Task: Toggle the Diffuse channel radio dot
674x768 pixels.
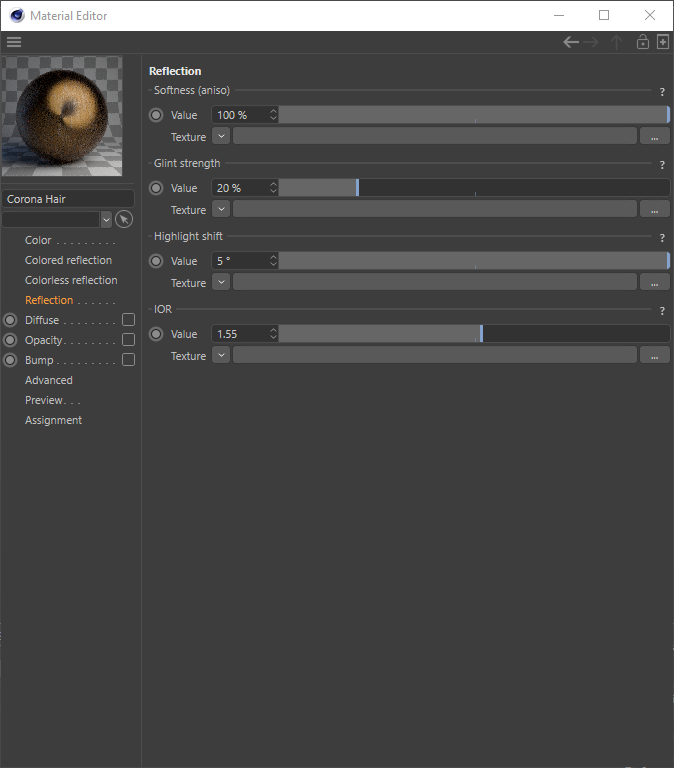Action: [10, 320]
